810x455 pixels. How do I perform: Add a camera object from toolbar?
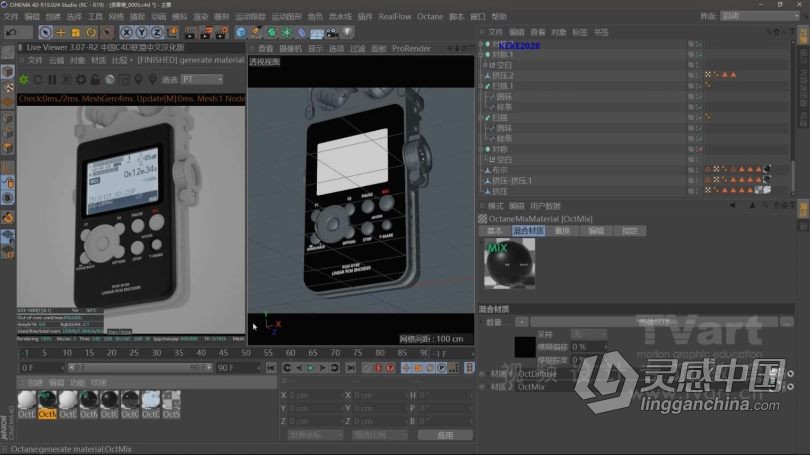332,33
